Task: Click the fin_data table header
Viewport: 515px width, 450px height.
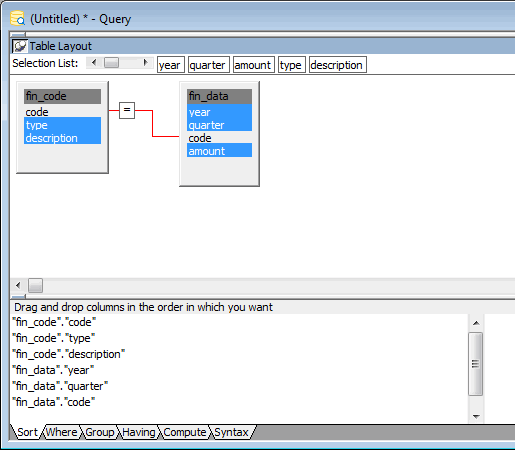Action: coord(219,96)
